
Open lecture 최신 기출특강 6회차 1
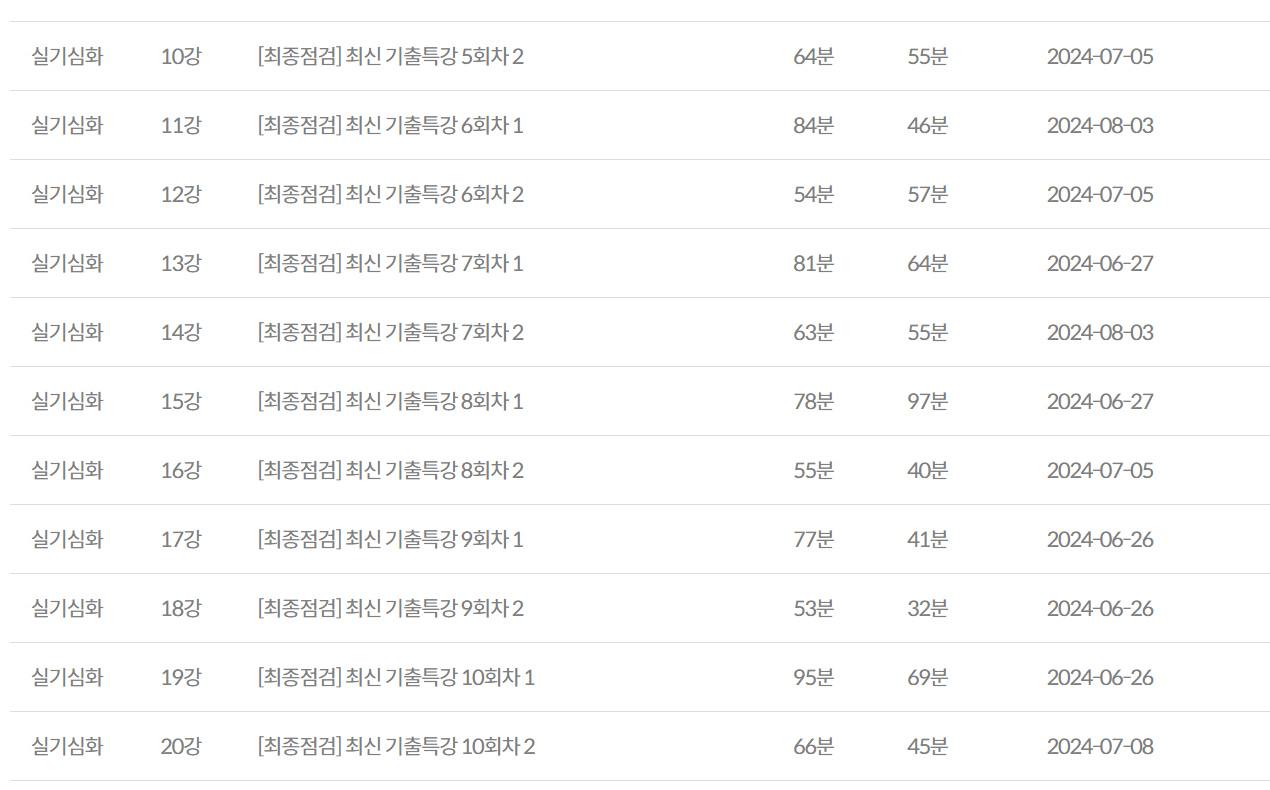[x=390, y=125]
